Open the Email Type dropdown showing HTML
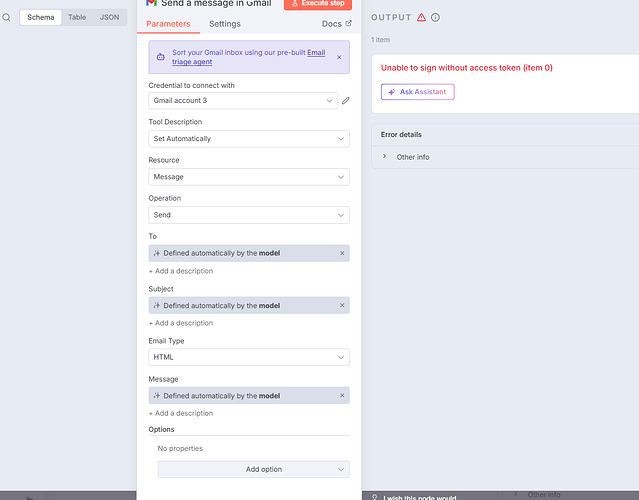The width and height of the screenshot is (639, 500). click(x=249, y=357)
